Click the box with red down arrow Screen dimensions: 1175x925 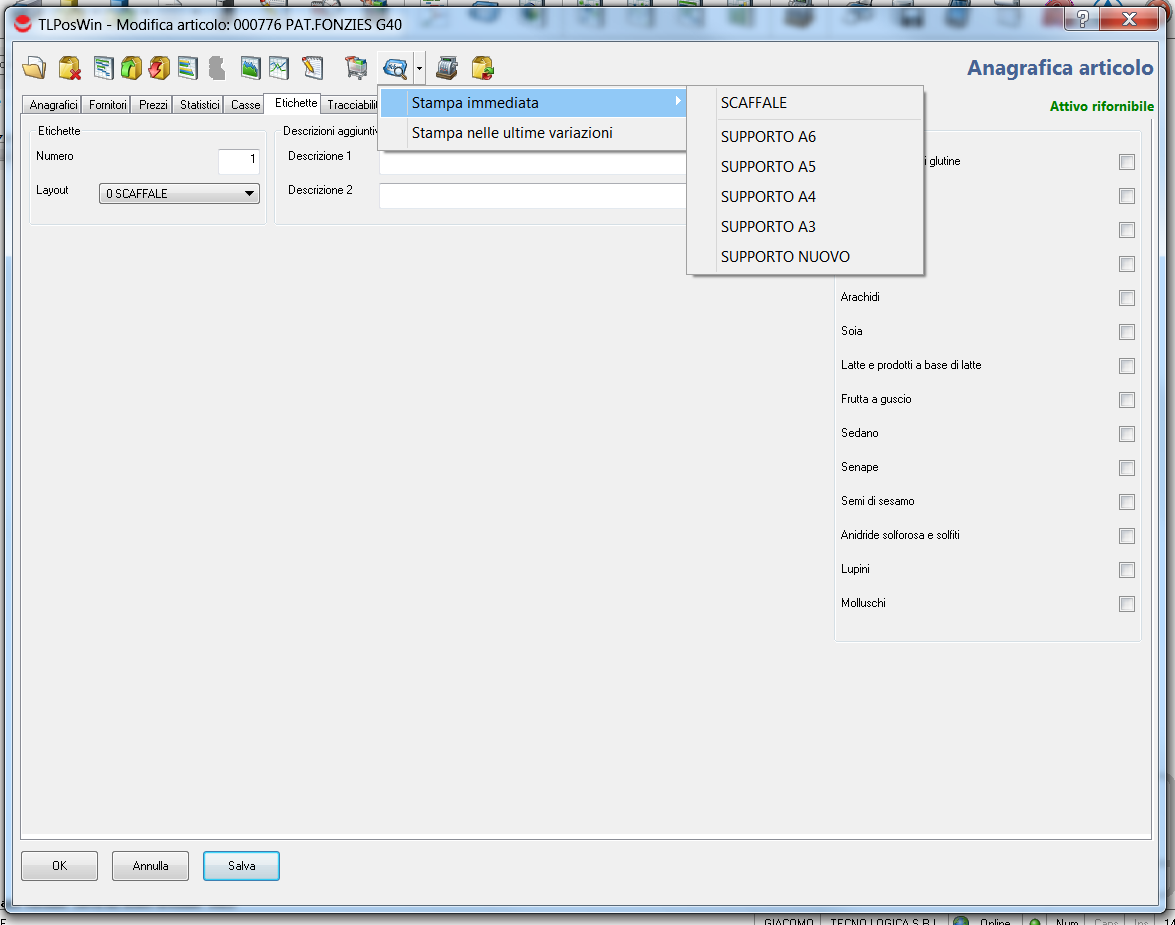(159, 68)
